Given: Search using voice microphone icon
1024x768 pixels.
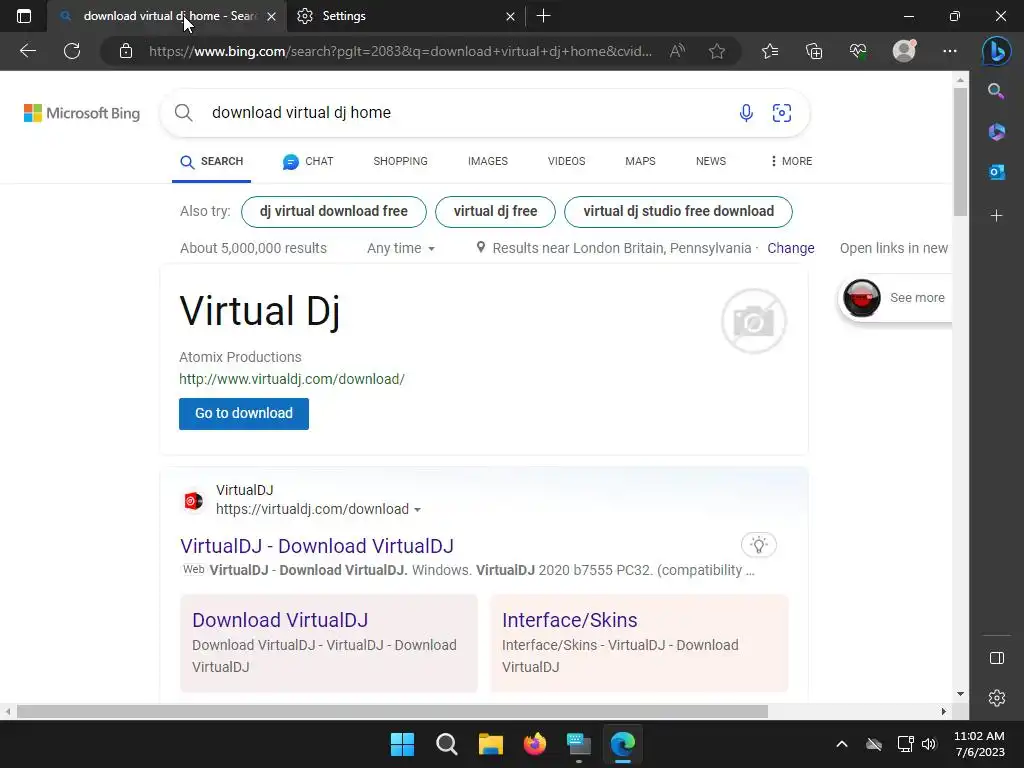Looking at the screenshot, I should 746,113.
